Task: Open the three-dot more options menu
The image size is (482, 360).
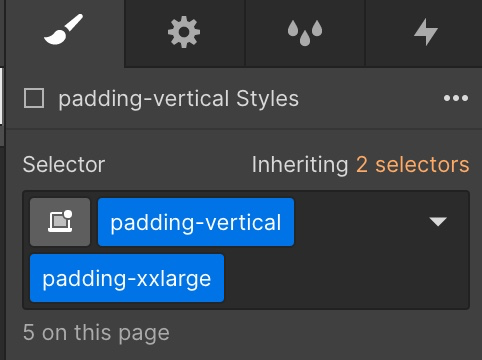Action: pos(456,98)
